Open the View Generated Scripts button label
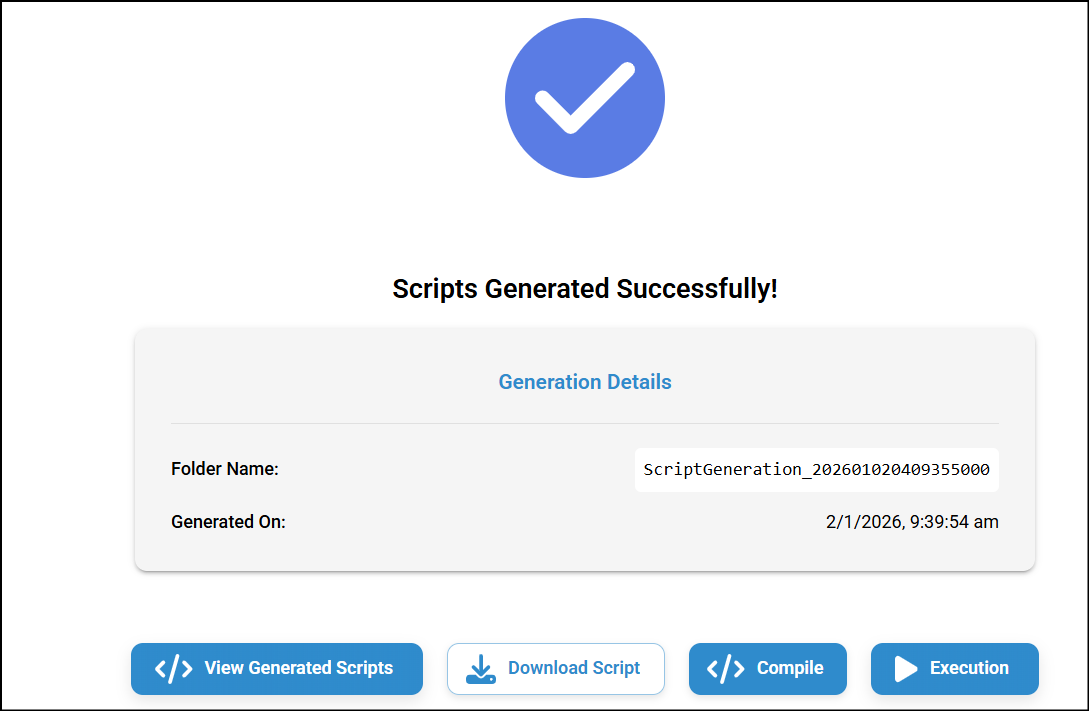 pos(298,668)
